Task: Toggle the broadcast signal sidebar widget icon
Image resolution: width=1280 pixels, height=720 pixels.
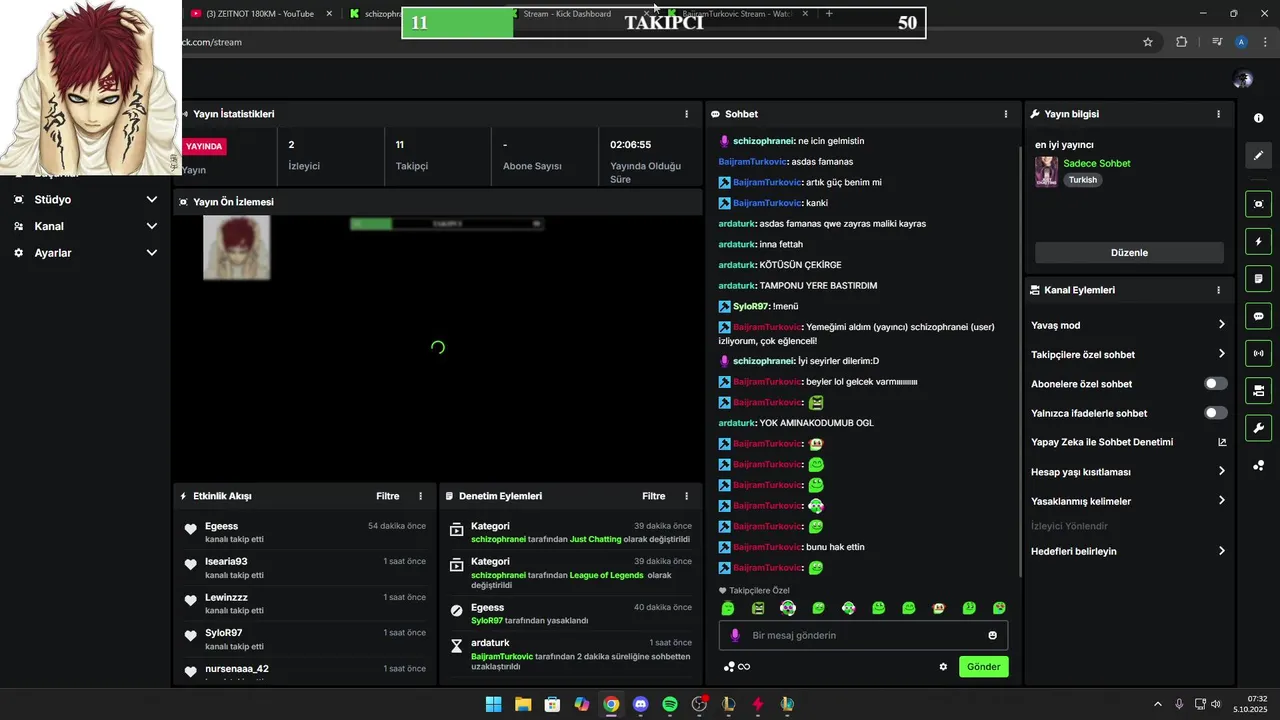Action: coord(1258,353)
